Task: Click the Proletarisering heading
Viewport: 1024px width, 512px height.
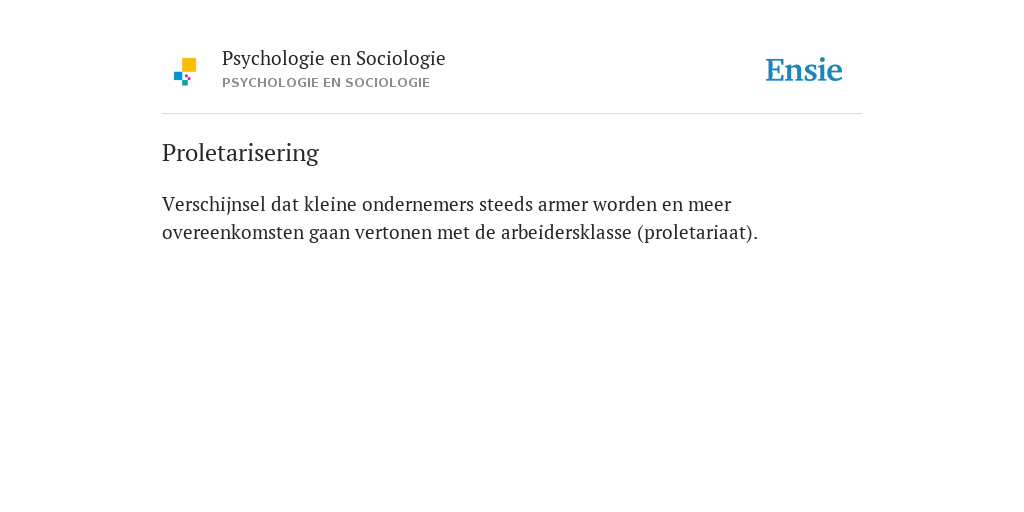Action: 240,153
